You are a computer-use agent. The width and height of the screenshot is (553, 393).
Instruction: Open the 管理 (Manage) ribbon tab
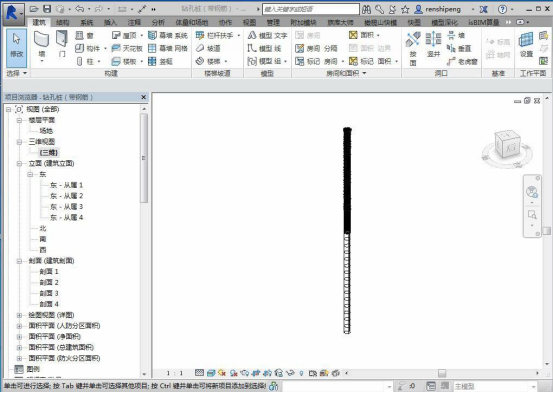coord(273,22)
